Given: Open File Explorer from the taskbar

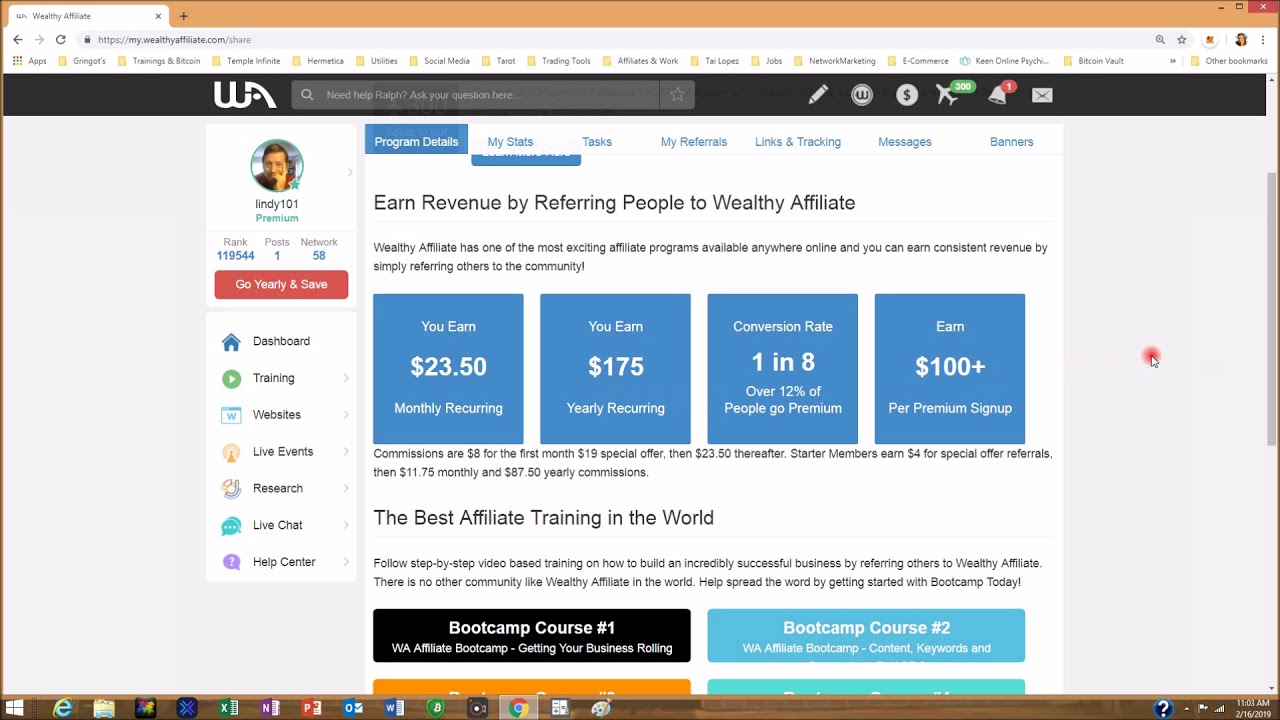Looking at the screenshot, I should 104,708.
